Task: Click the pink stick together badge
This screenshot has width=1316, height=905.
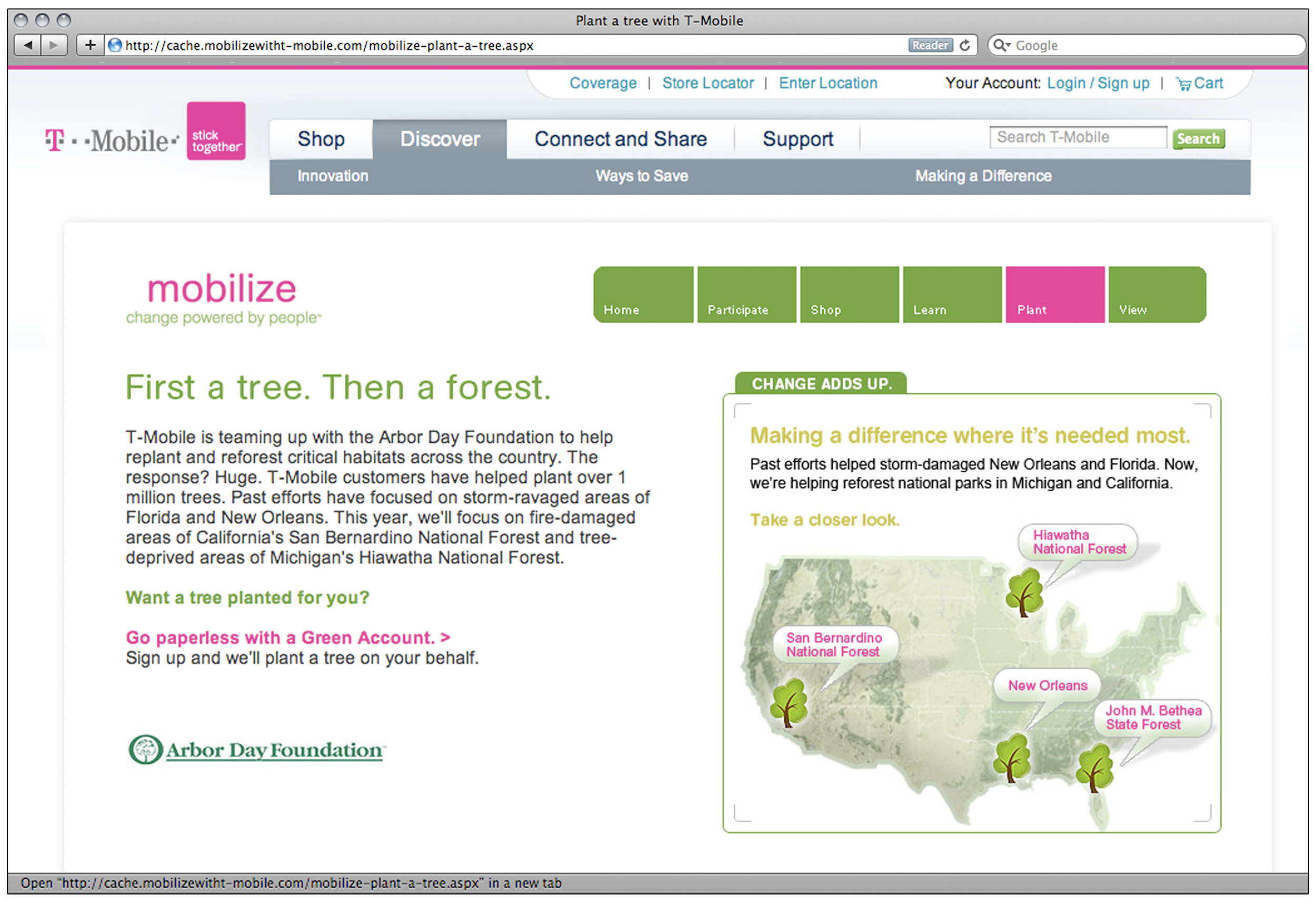Action: pos(216,131)
